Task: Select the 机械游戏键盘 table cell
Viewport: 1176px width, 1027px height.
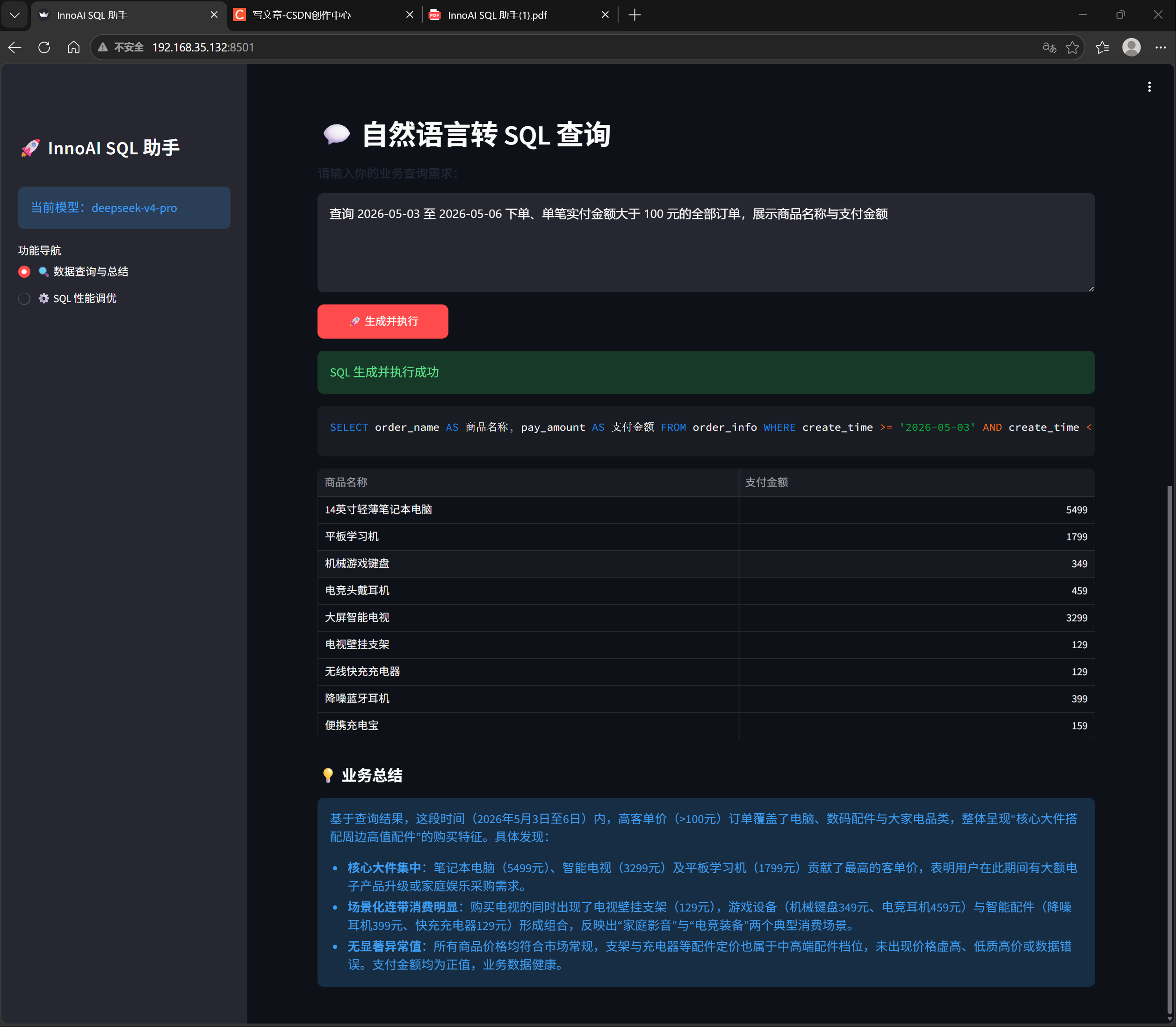Action: click(528, 564)
